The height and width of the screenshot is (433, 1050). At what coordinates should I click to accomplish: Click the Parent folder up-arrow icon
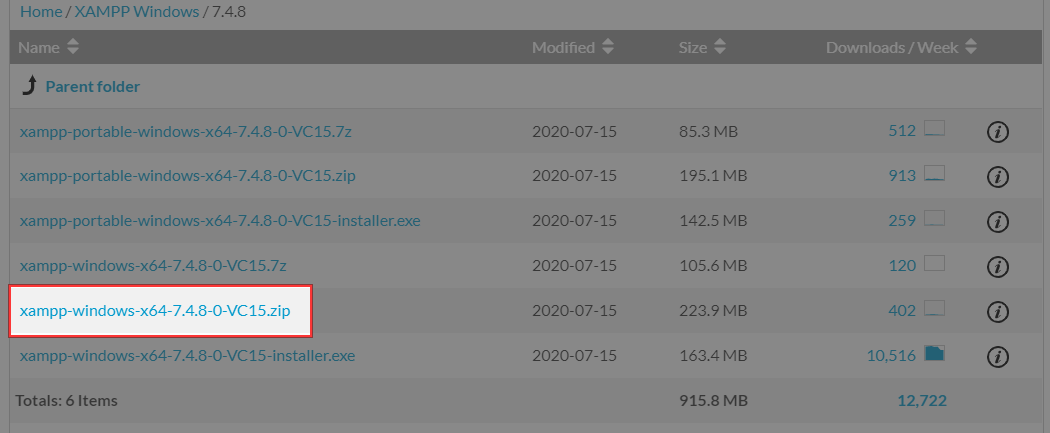click(29, 86)
